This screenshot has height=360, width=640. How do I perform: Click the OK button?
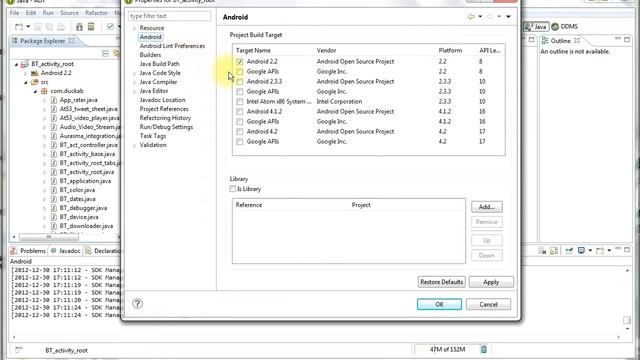click(x=439, y=304)
